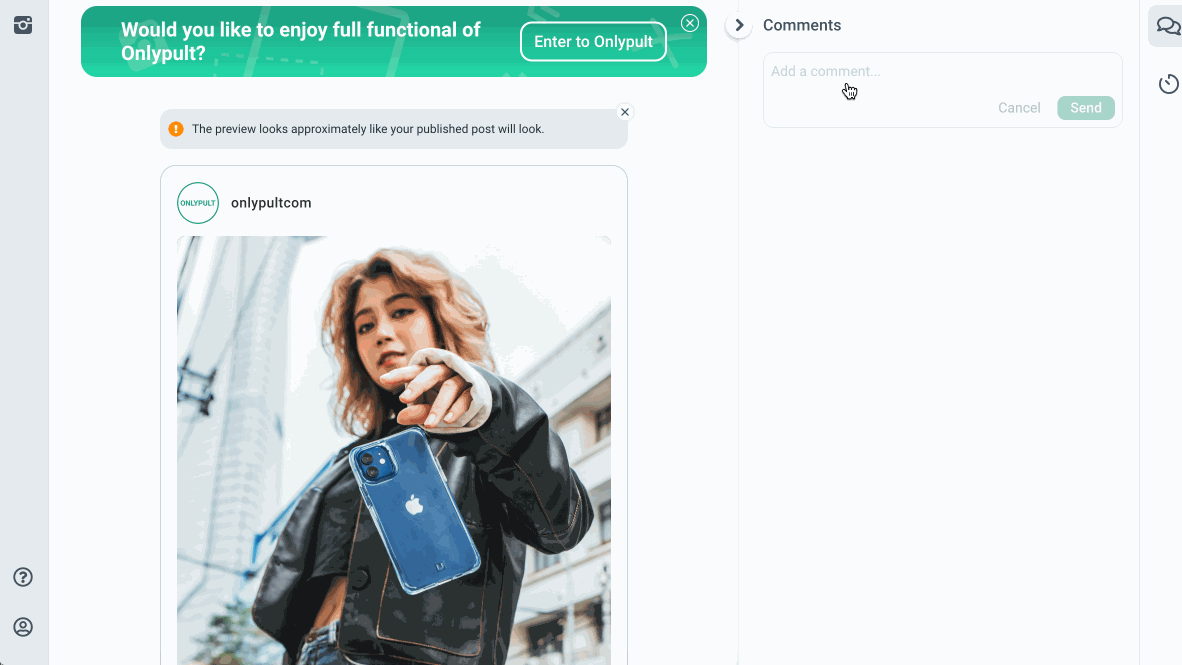Dismiss the preview notice message

point(625,112)
